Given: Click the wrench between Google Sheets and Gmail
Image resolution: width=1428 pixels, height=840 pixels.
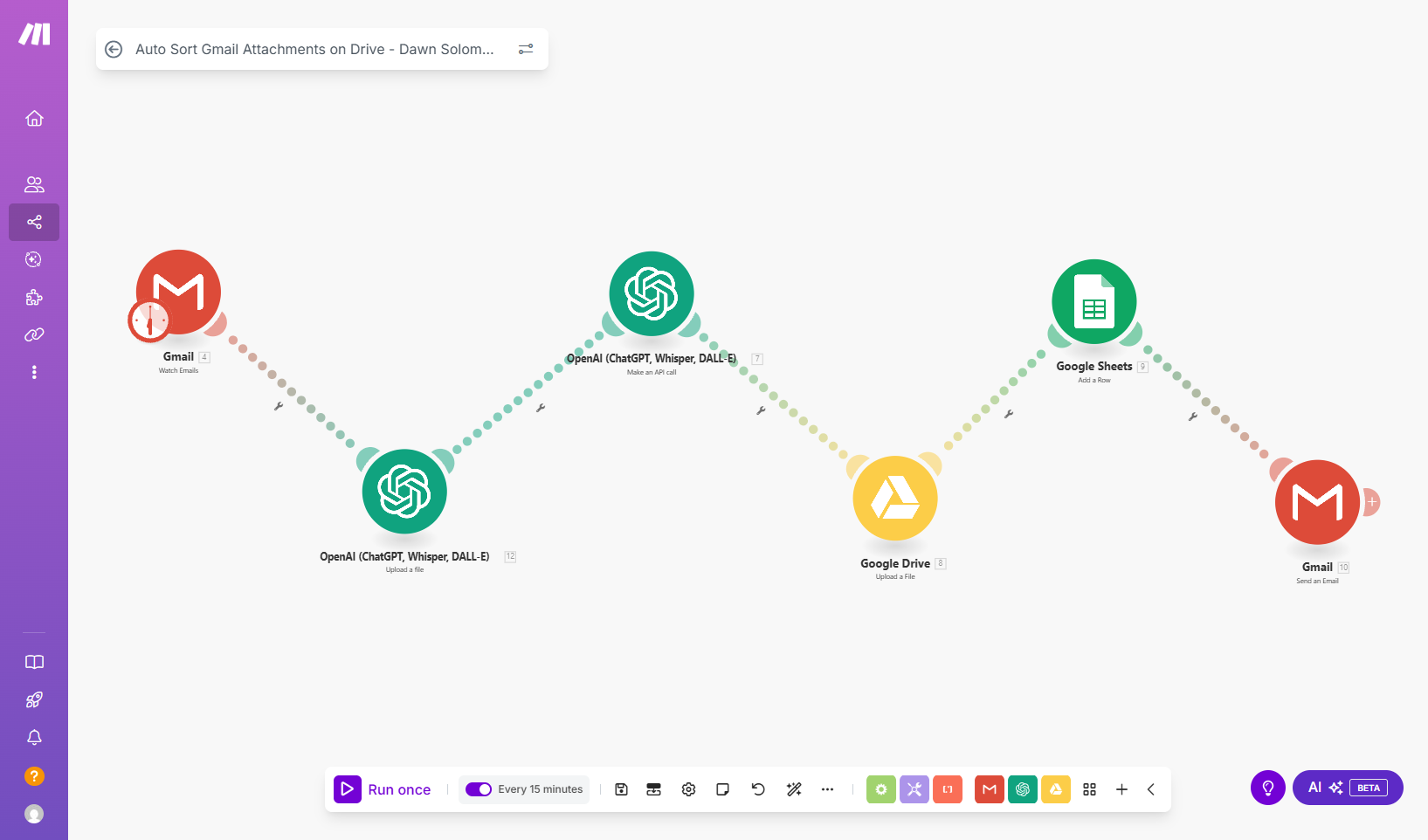Looking at the screenshot, I should pos(1193,417).
